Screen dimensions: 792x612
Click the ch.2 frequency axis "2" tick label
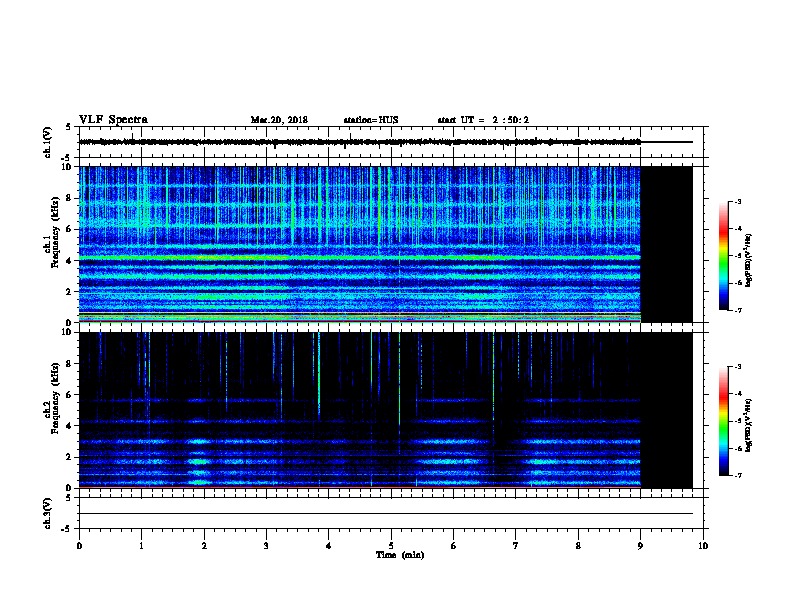[71, 457]
